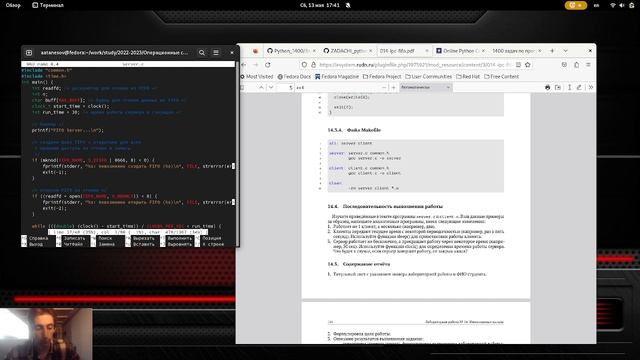Open the PDF zoom level dropdown
The height and width of the screenshot is (360, 640).
click(x=425, y=87)
